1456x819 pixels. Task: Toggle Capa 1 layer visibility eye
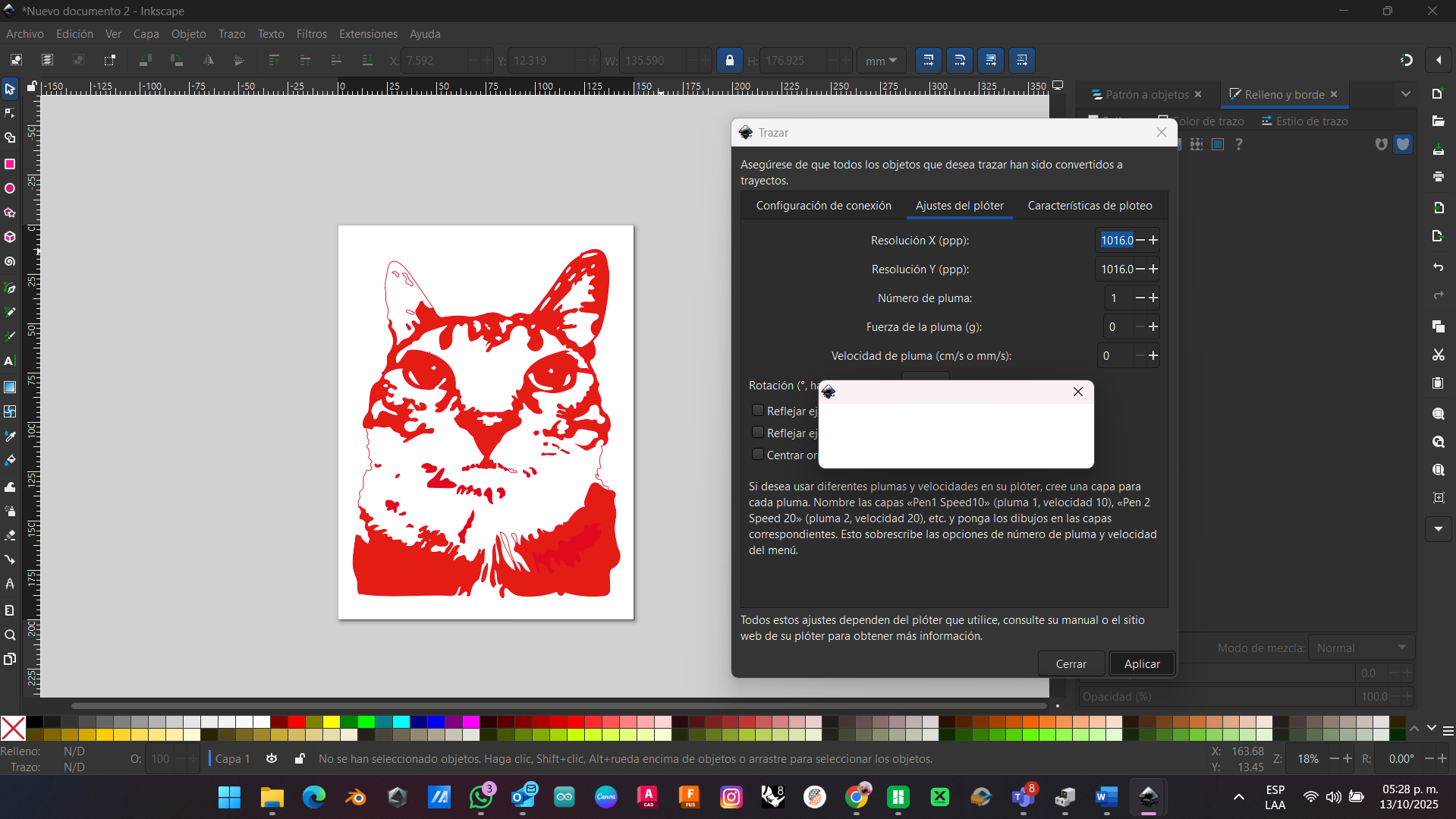[x=272, y=758]
